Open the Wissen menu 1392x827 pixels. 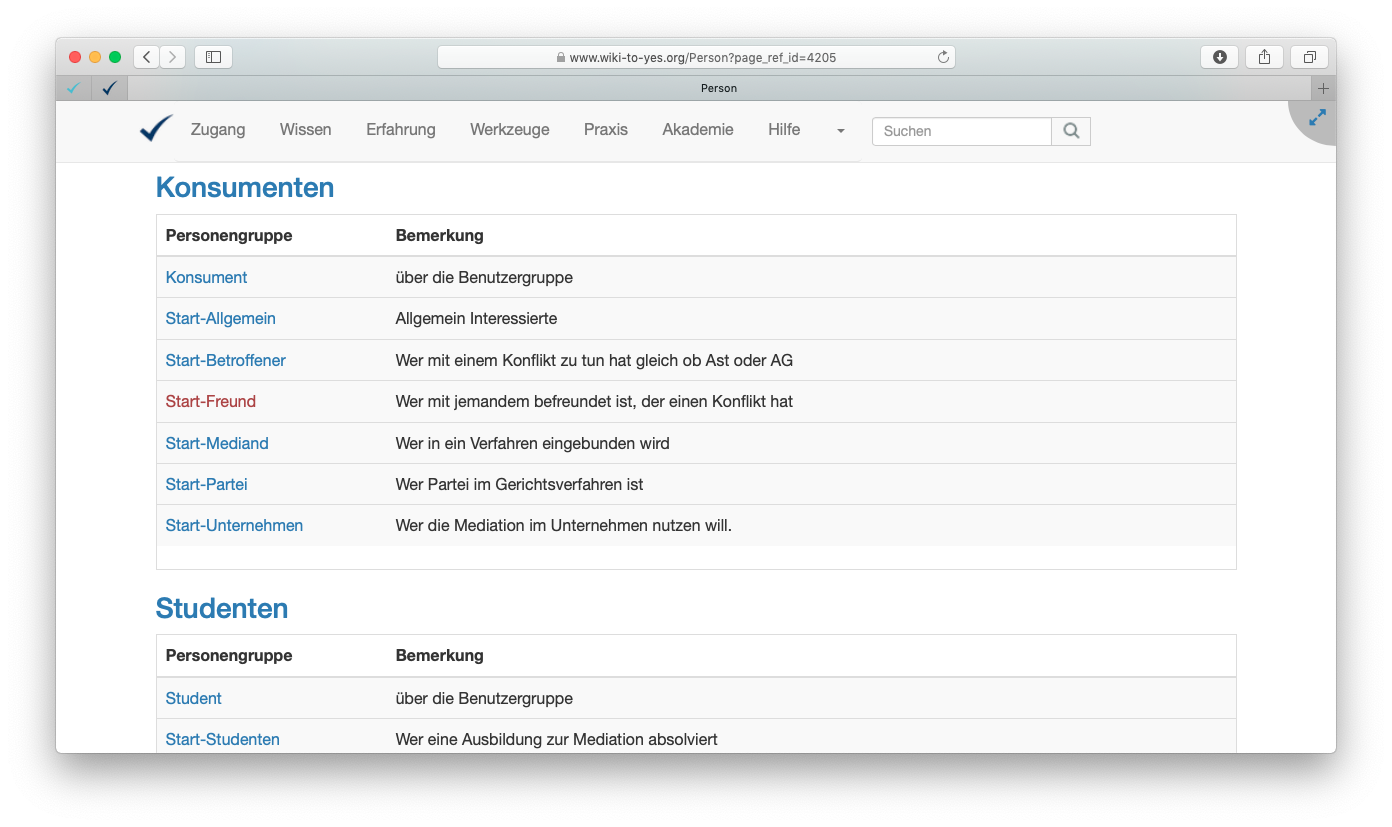305,130
